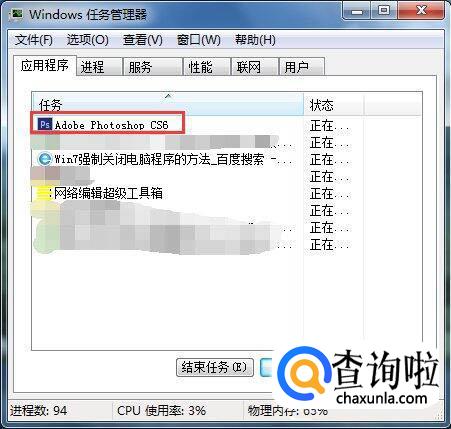Click the sort arrow above 任务 column
This screenshot has width=451, height=429.
[x=169, y=96]
